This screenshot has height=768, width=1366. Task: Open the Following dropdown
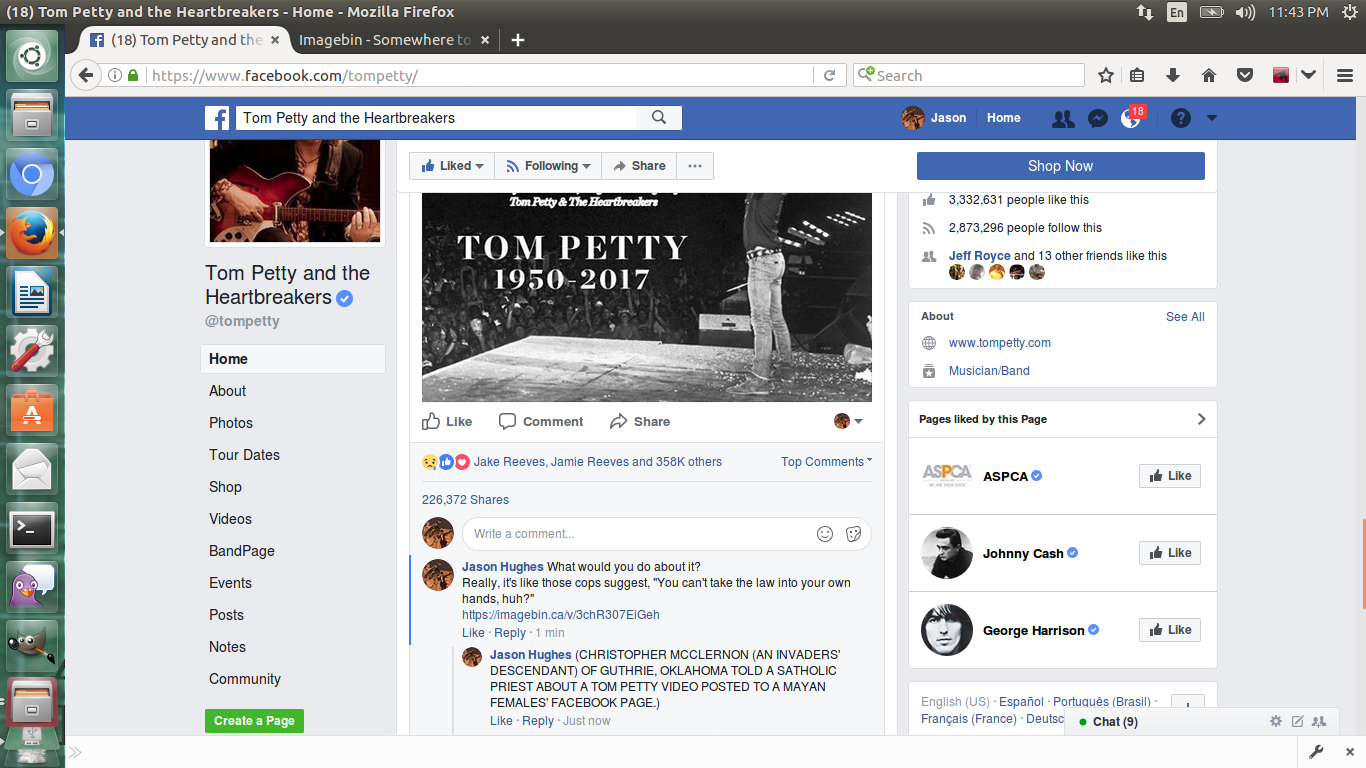(x=548, y=166)
